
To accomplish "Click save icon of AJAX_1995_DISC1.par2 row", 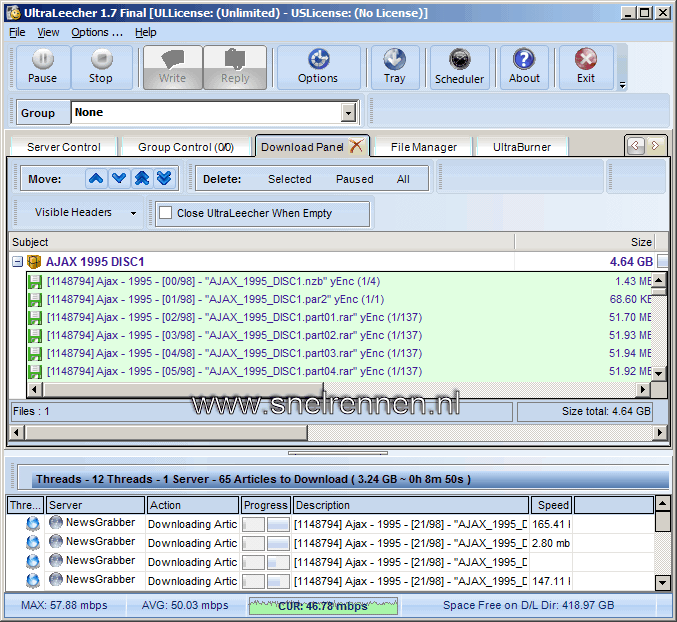I will (x=35, y=300).
